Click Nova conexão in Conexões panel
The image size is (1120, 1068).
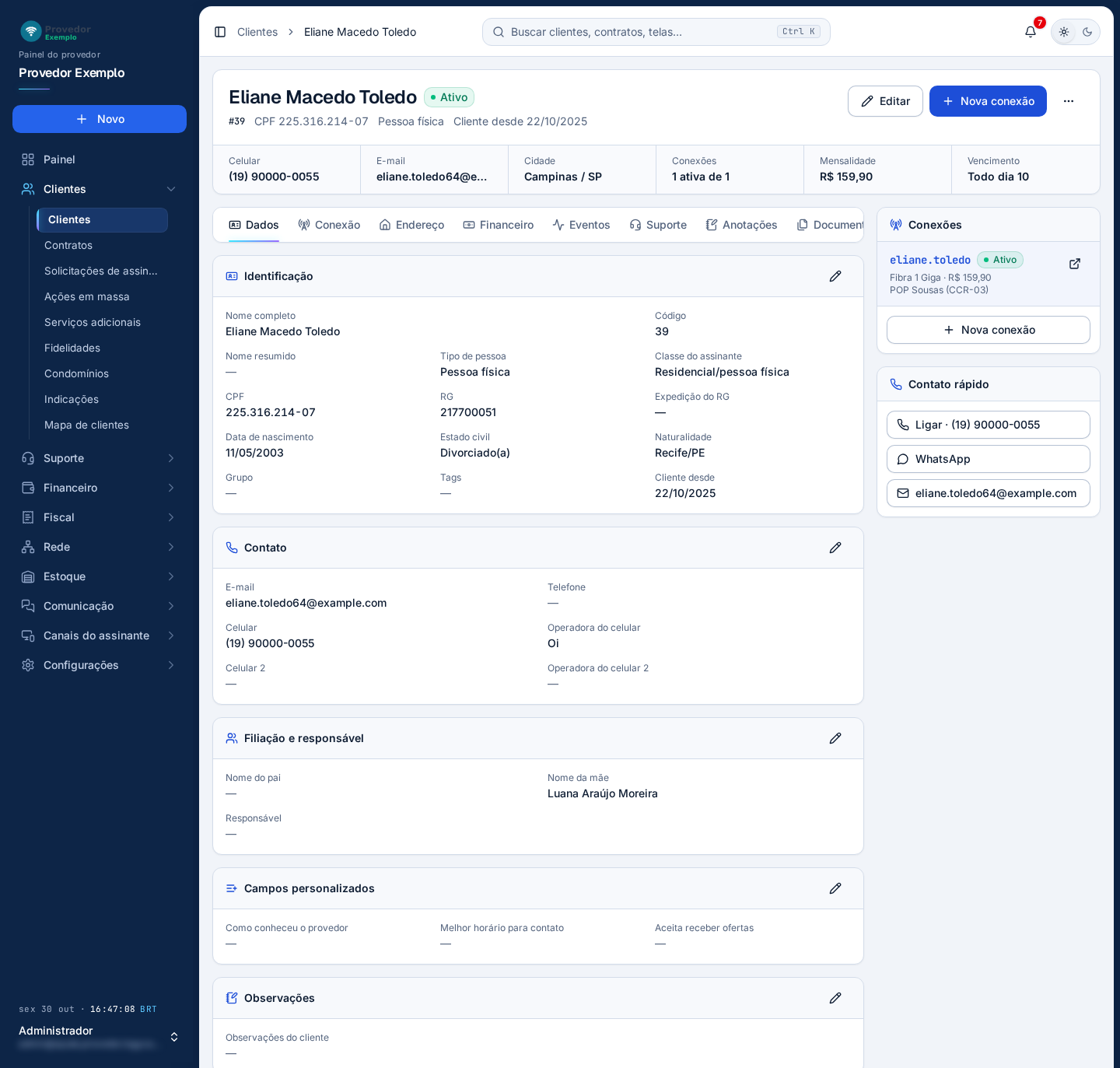click(x=989, y=330)
